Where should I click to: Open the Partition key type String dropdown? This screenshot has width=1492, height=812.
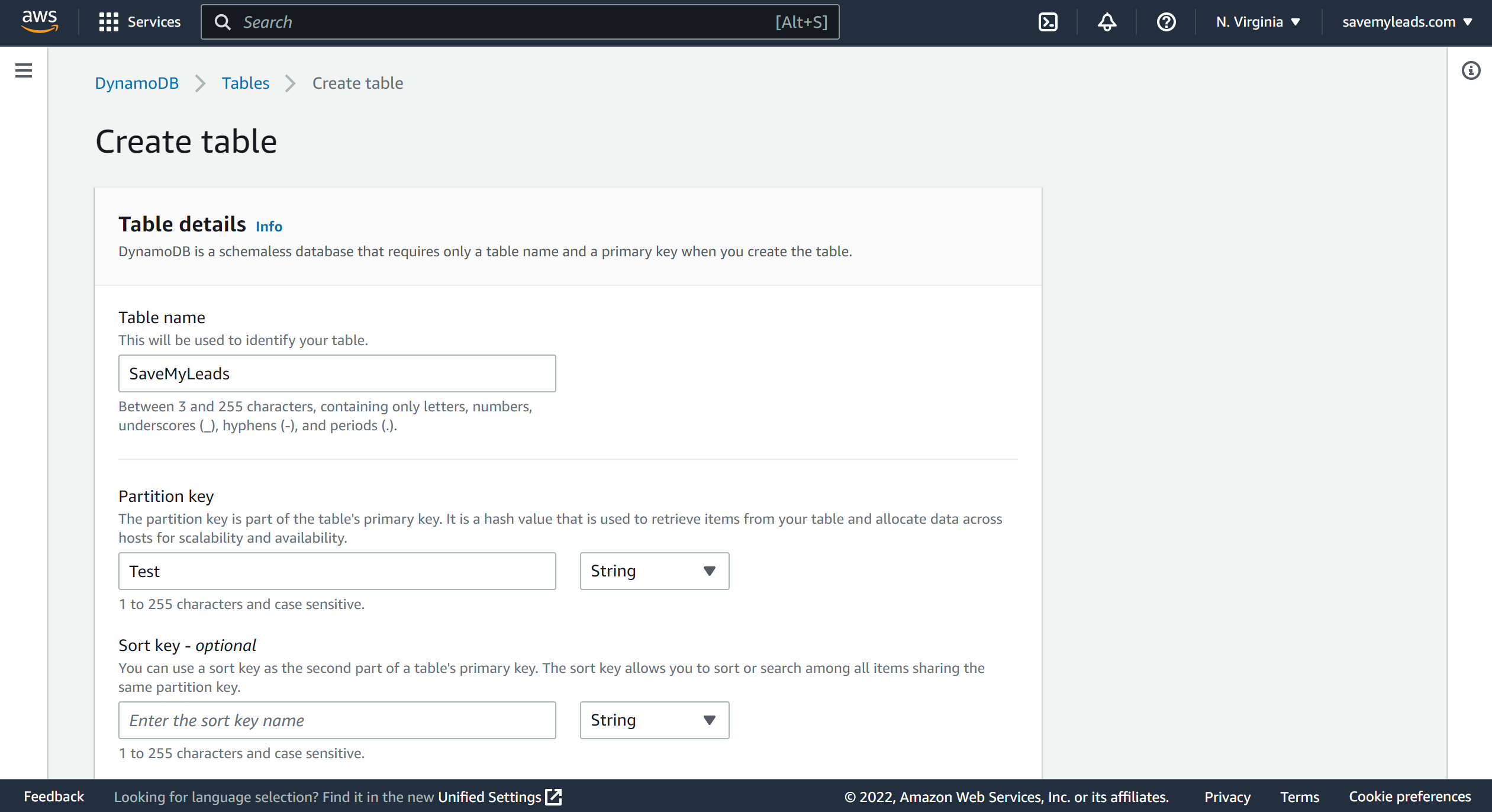[655, 571]
